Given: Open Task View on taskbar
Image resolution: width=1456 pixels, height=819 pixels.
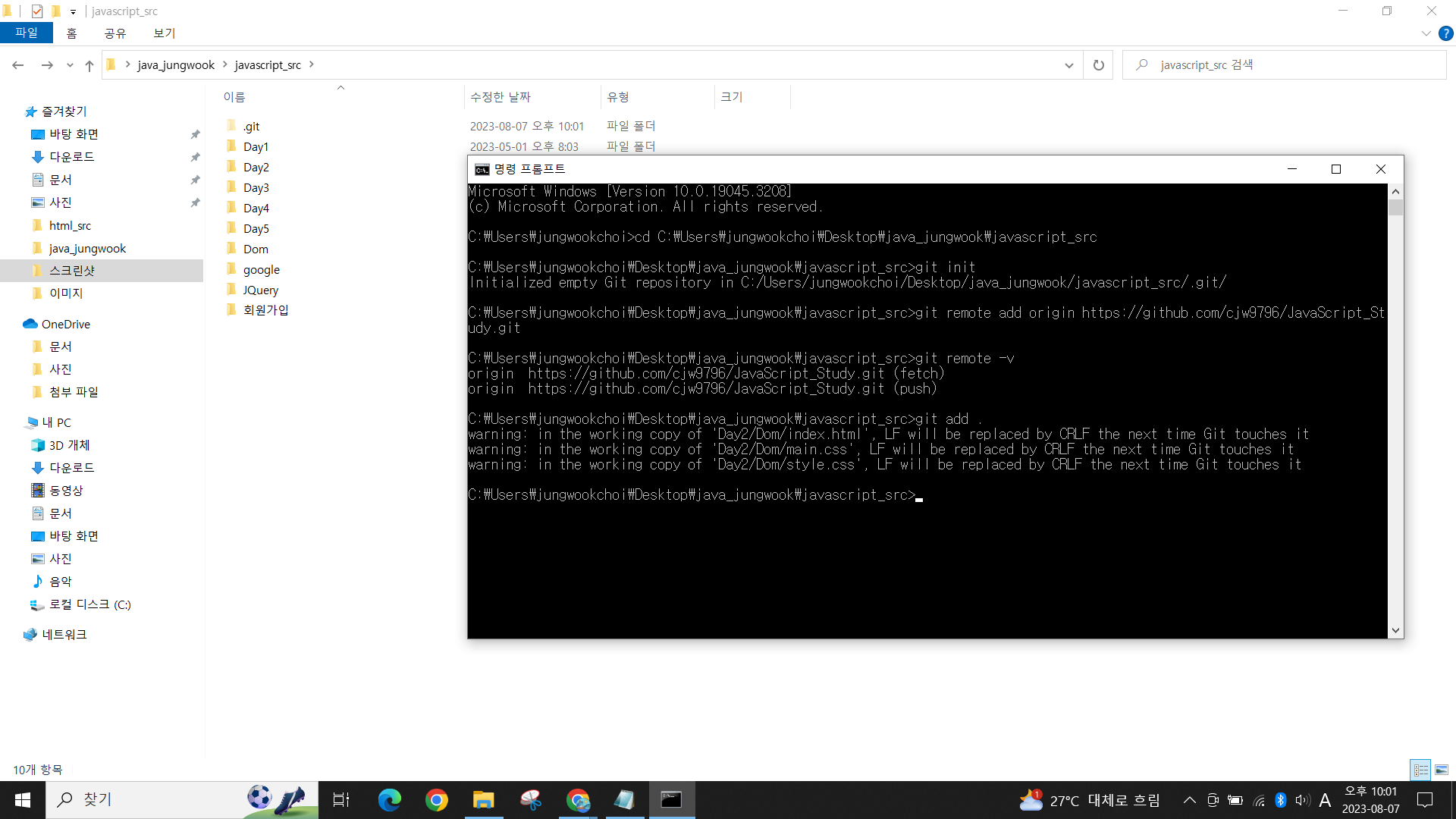Looking at the screenshot, I should tap(341, 800).
